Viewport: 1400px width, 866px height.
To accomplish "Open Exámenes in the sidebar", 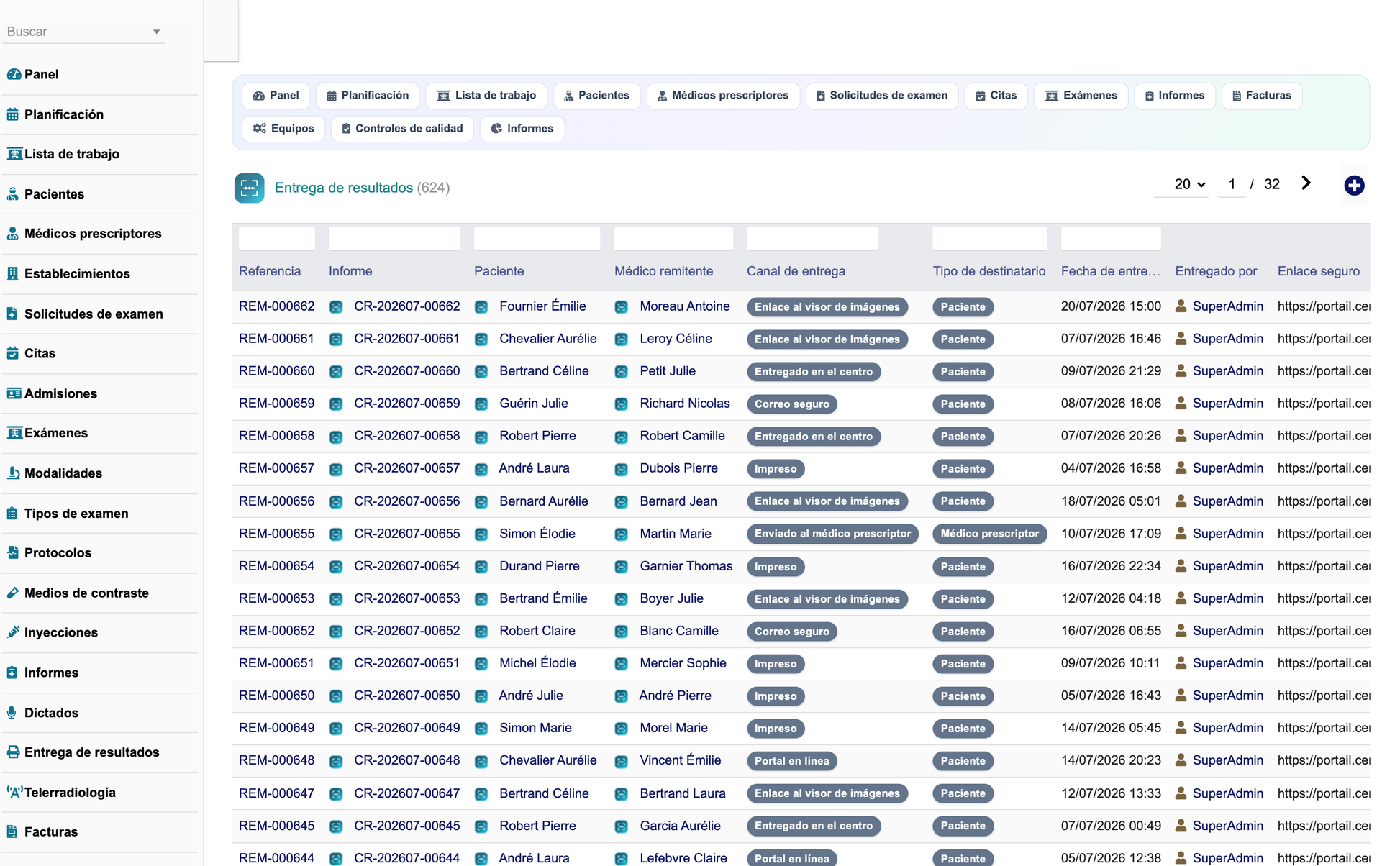I will click(55, 433).
